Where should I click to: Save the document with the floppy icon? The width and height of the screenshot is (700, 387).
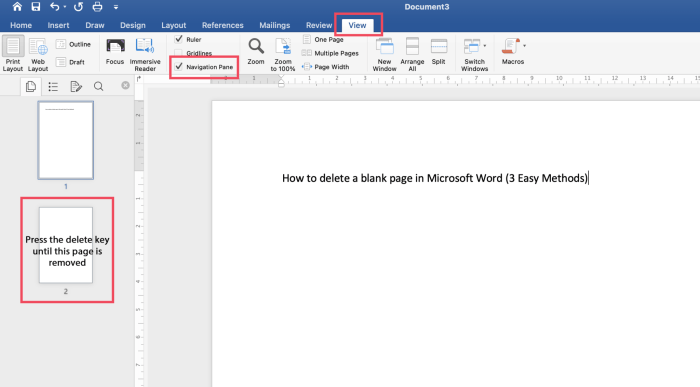pyautogui.click(x=36, y=7)
